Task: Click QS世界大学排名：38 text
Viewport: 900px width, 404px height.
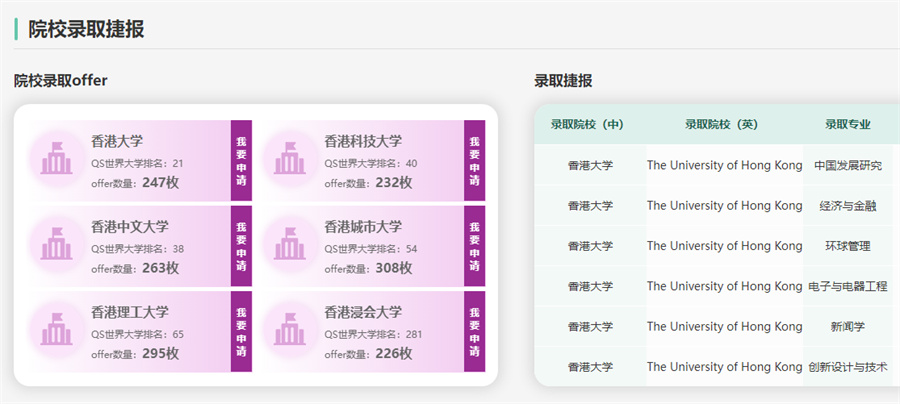Action: [x=138, y=249]
